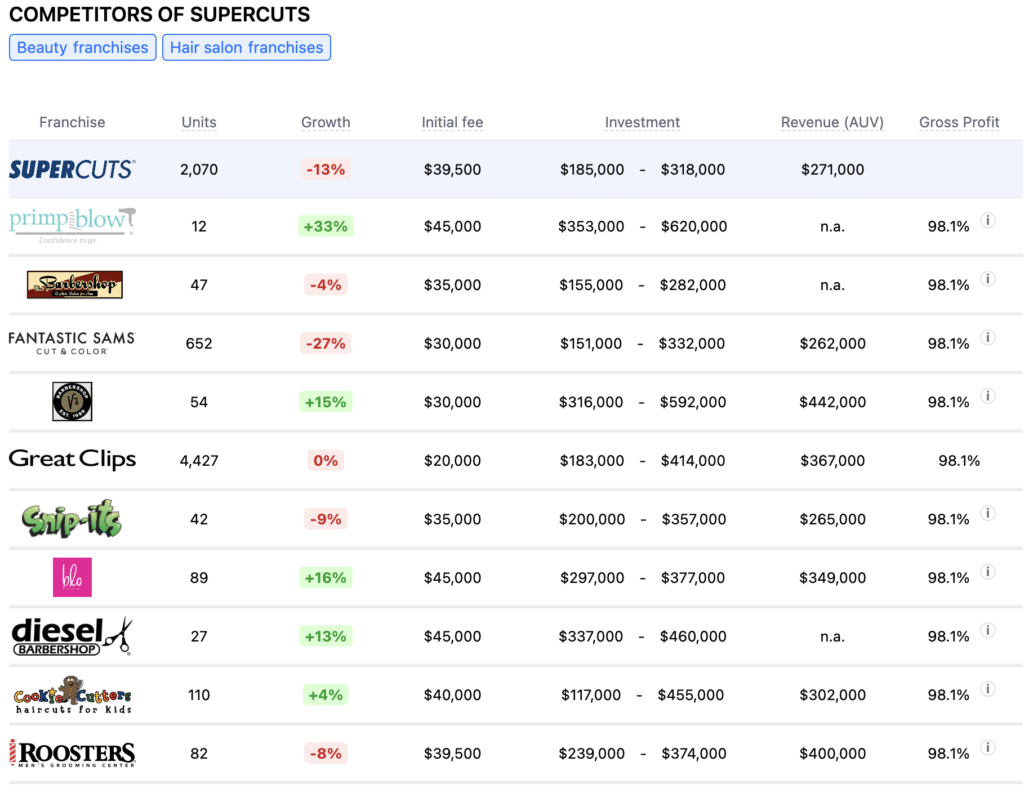1024x793 pixels.
Task: Select the $620,000 investment value
Action: coord(694,226)
